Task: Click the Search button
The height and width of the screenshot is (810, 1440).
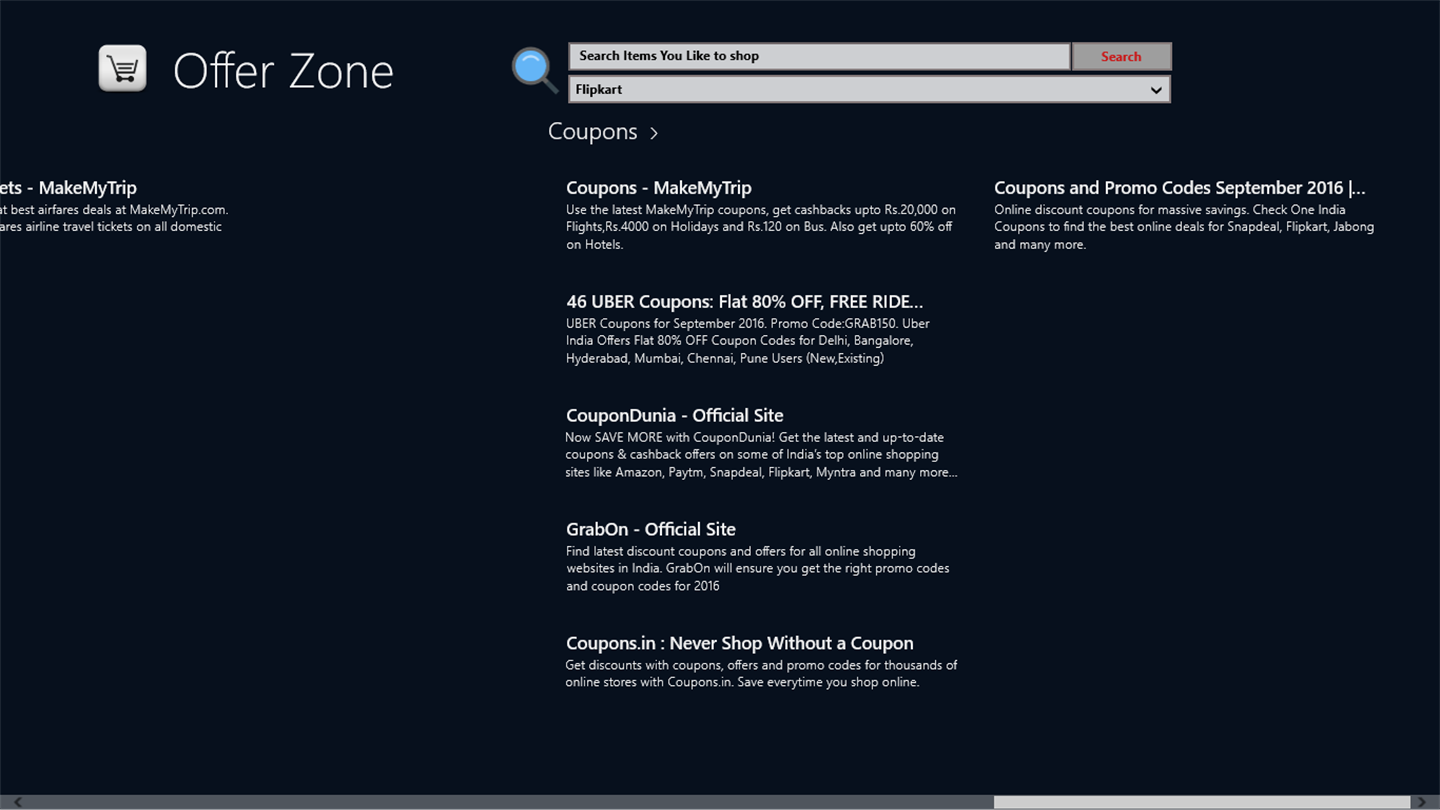Action: pyautogui.click(x=1121, y=56)
